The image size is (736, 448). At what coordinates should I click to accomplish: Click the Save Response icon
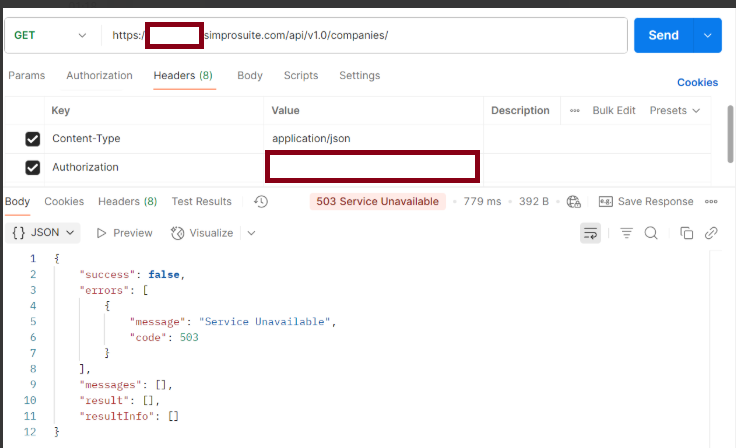pos(606,201)
